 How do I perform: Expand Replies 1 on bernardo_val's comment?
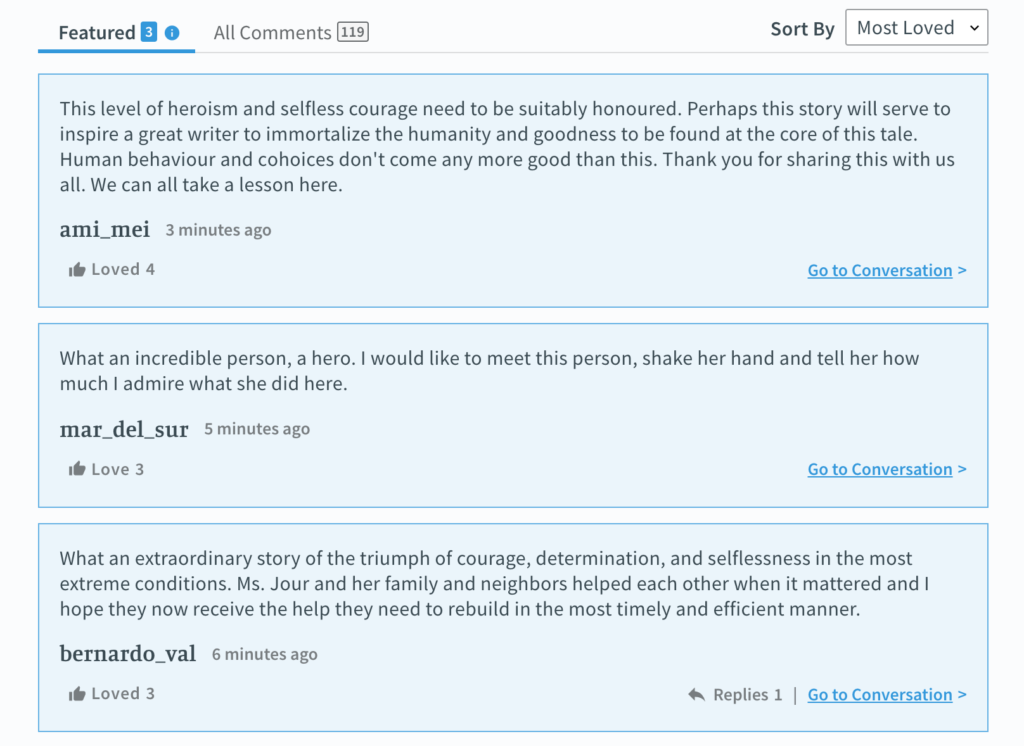735,694
